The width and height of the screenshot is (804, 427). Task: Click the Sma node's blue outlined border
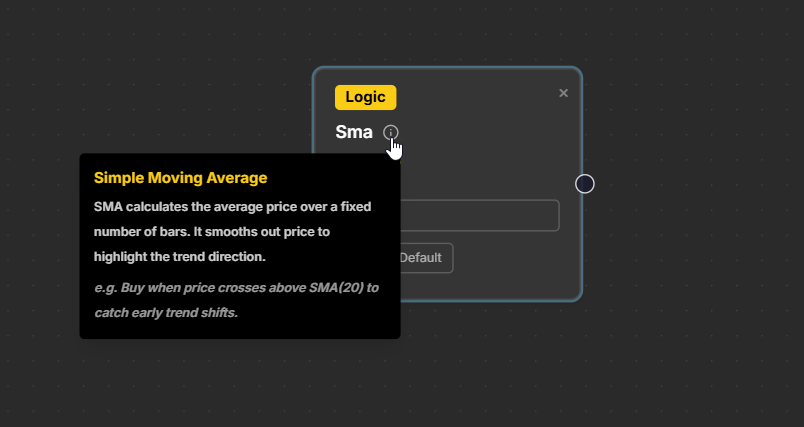coord(581,250)
